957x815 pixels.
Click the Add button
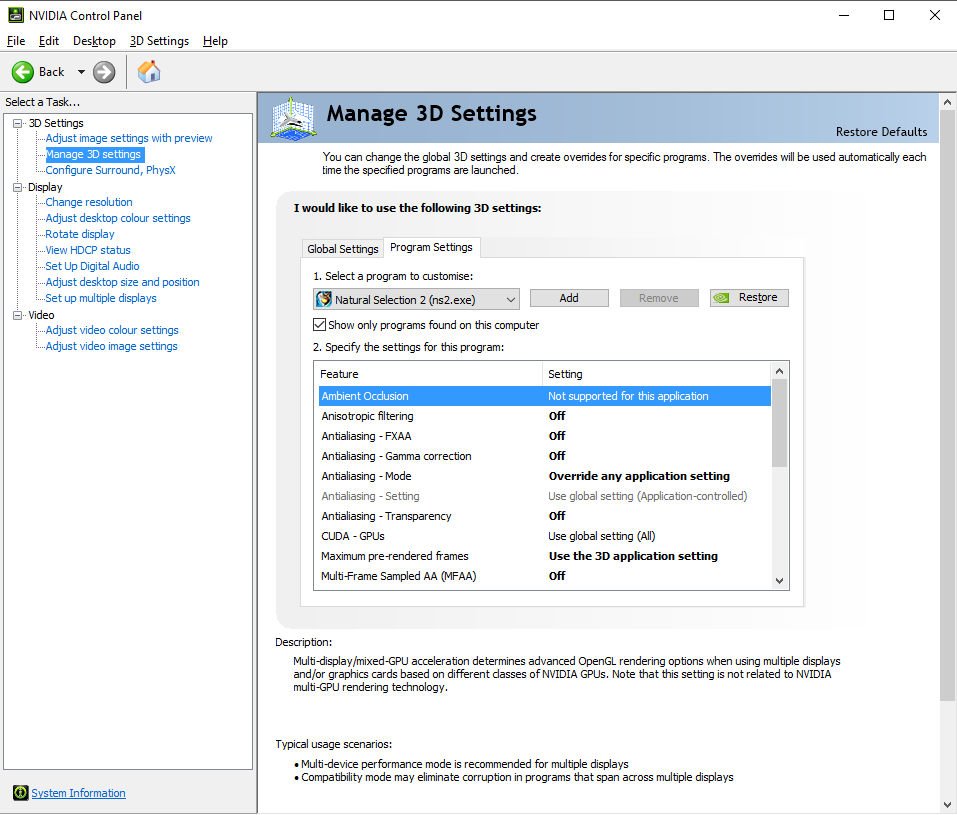click(x=569, y=298)
